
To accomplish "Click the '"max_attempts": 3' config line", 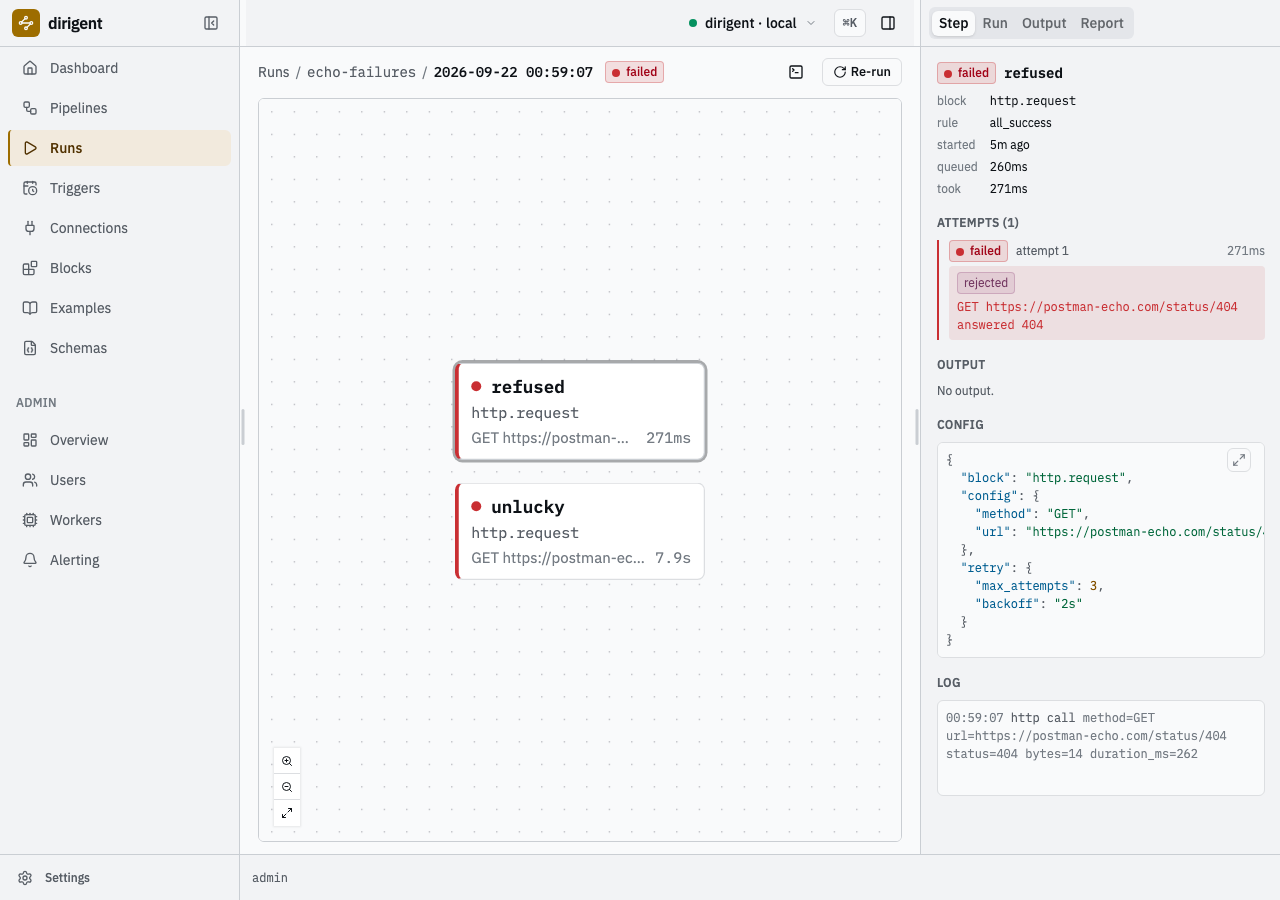I will (1039, 586).
